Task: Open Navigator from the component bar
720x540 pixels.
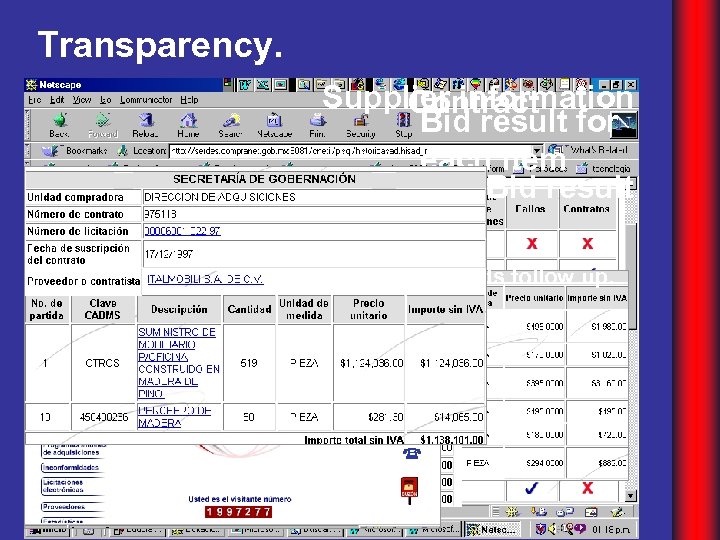Action: [512, 511]
